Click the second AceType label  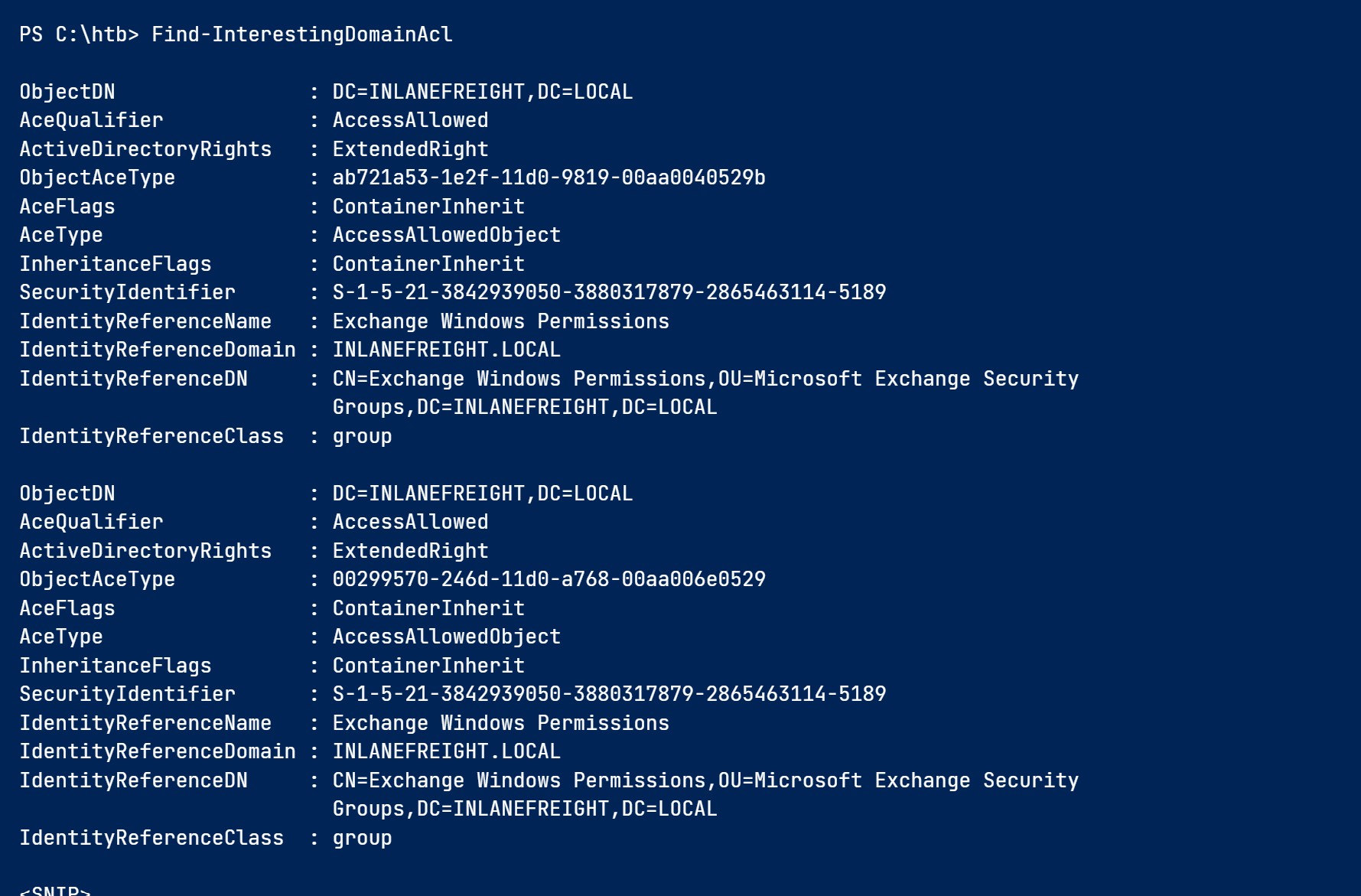click(x=61, y=637)
